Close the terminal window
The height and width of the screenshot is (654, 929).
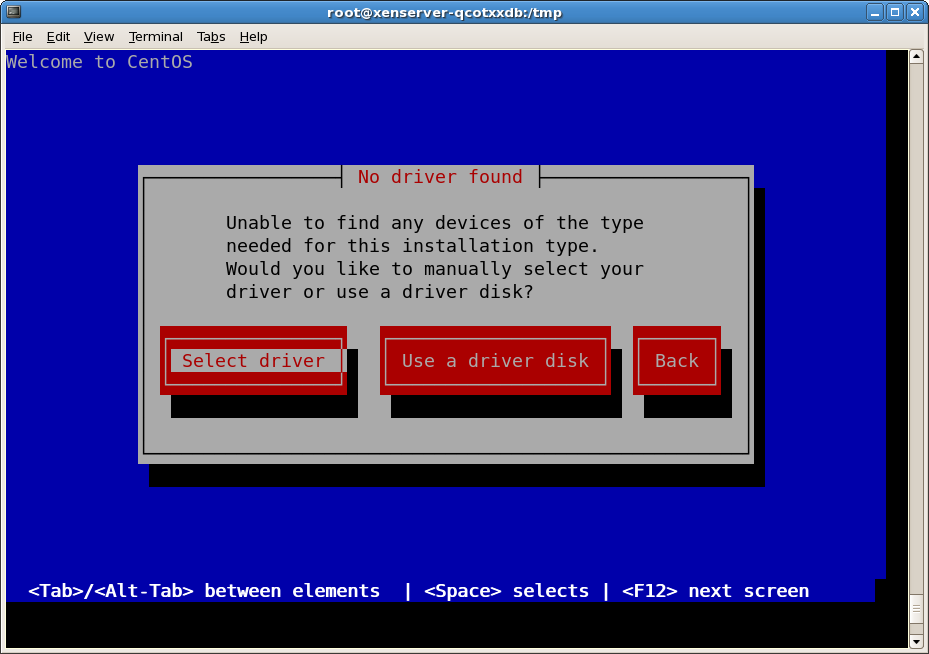click(x=914, y=12)
